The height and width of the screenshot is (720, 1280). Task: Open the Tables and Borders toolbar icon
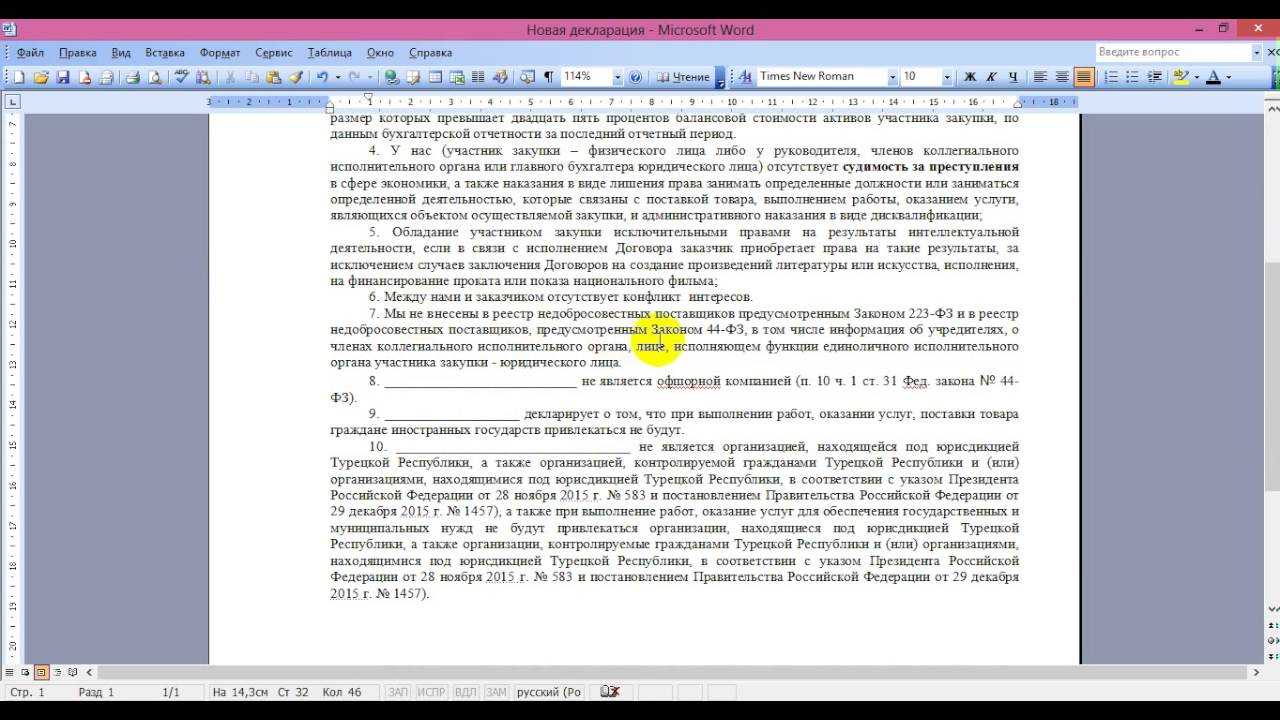click(413, 77)
